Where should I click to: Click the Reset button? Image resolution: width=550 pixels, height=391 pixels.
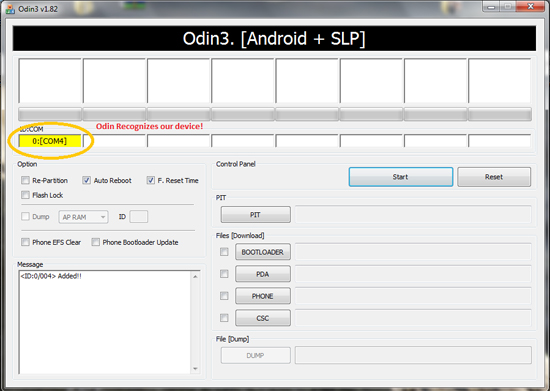(494, 177)
